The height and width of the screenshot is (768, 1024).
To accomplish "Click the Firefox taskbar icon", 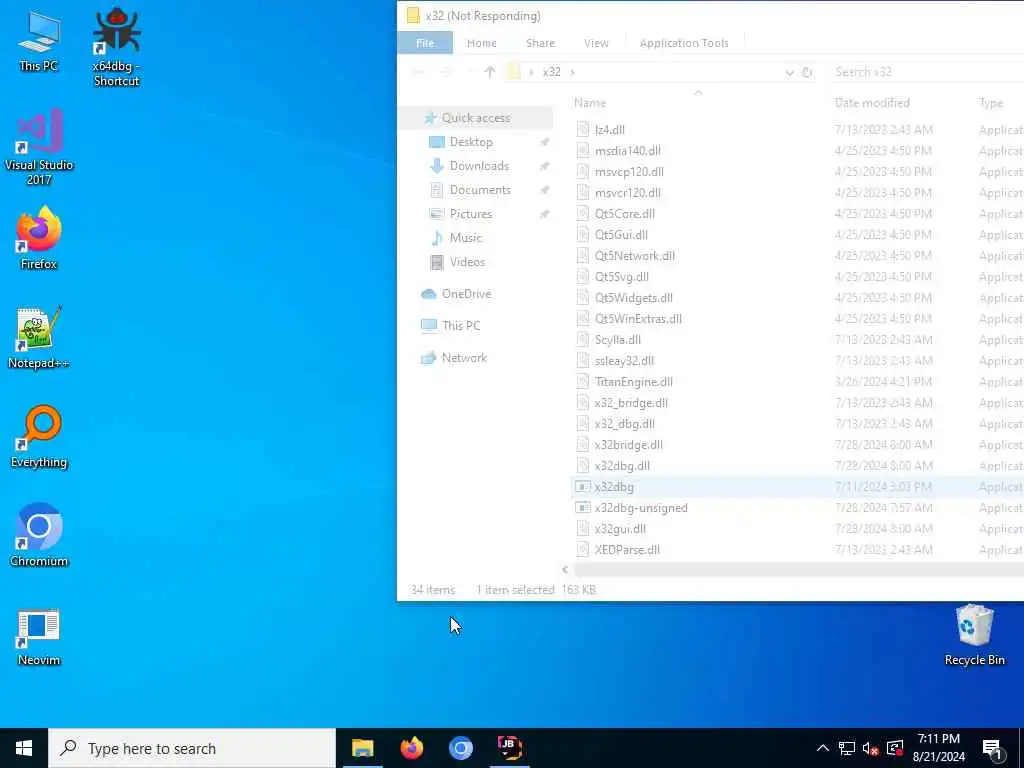I will 411,748.
